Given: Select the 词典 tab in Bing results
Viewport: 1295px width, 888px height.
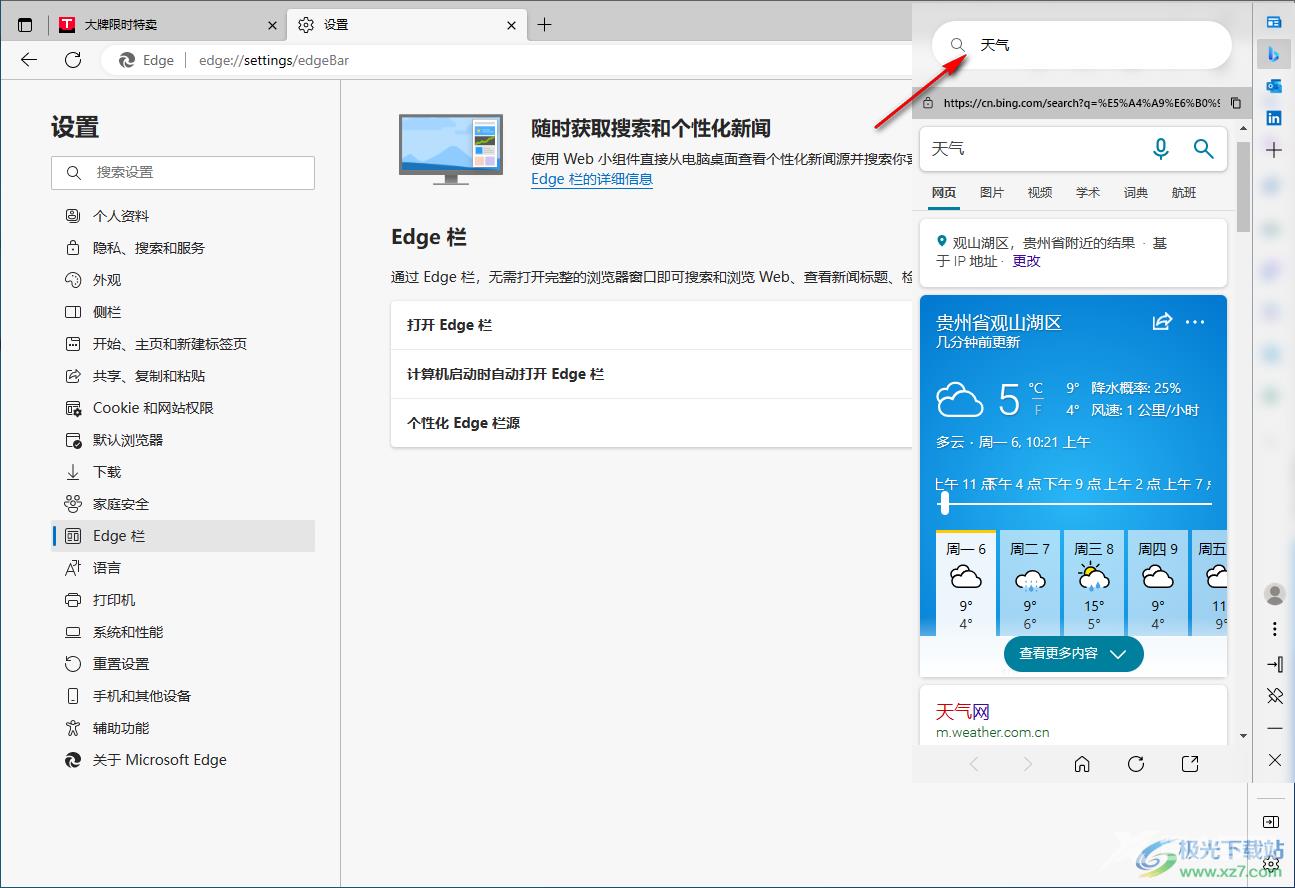Looking at the screenshot, I should pos(1136,193).
